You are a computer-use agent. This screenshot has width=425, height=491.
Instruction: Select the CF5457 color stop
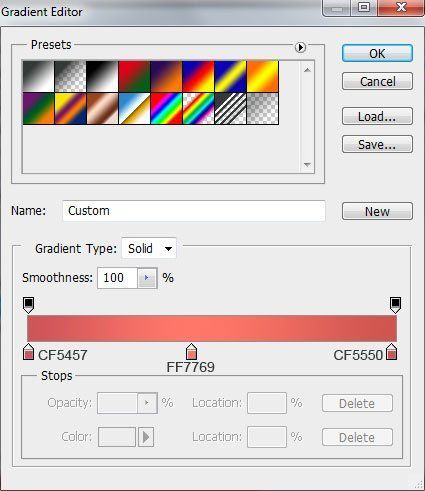click(29, 351)
